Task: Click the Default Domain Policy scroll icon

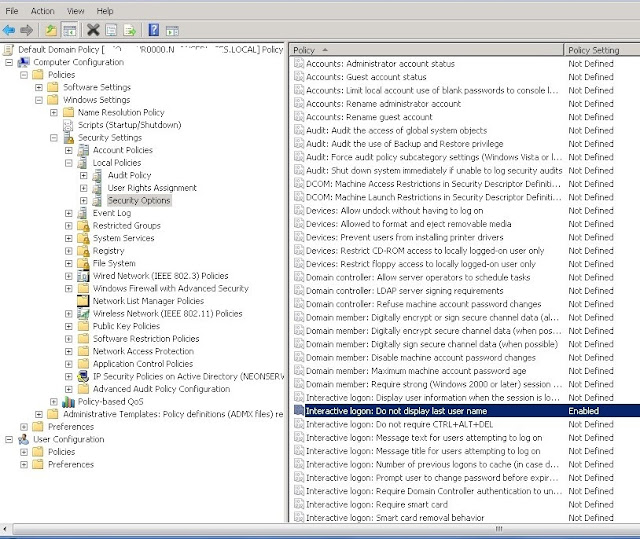Action: tap(8, 50)
